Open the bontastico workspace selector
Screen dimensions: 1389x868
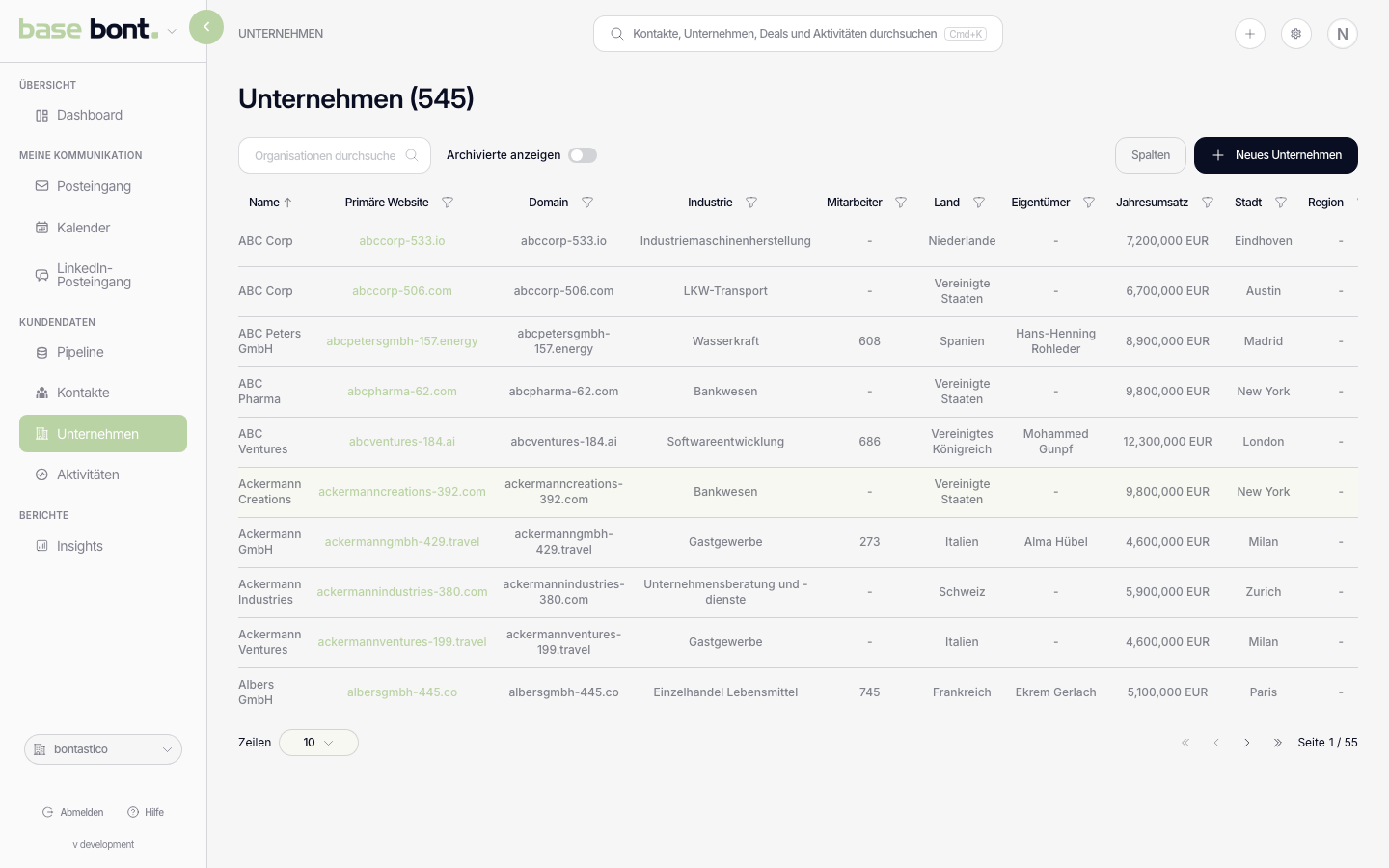tap(103, 749)
